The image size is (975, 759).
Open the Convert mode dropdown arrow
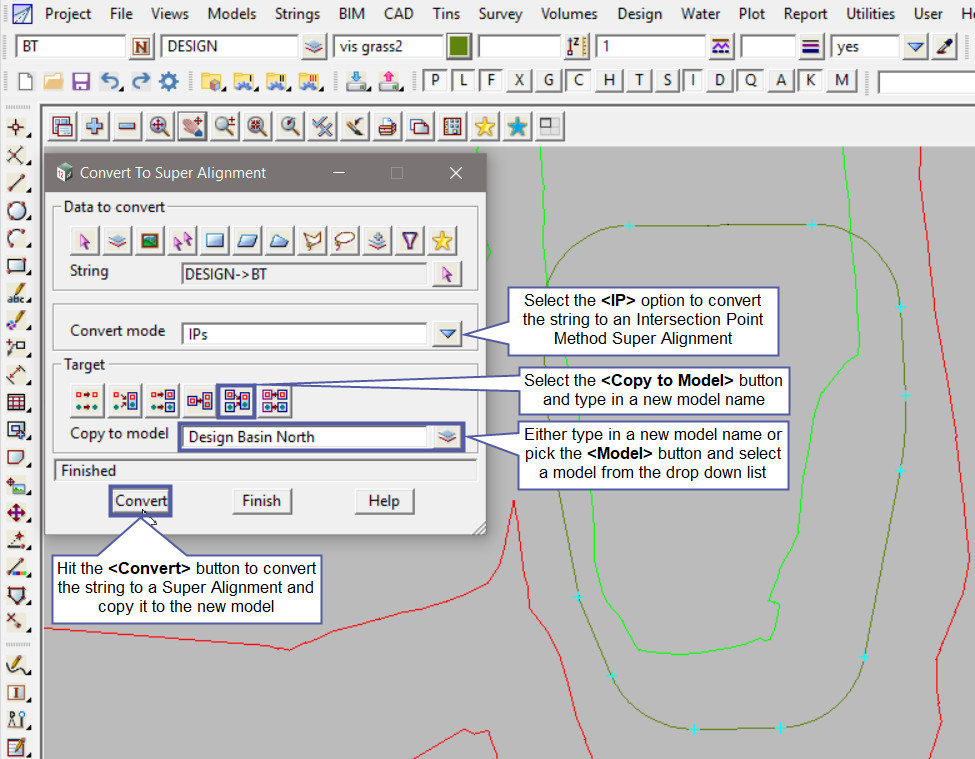point(447,334)
